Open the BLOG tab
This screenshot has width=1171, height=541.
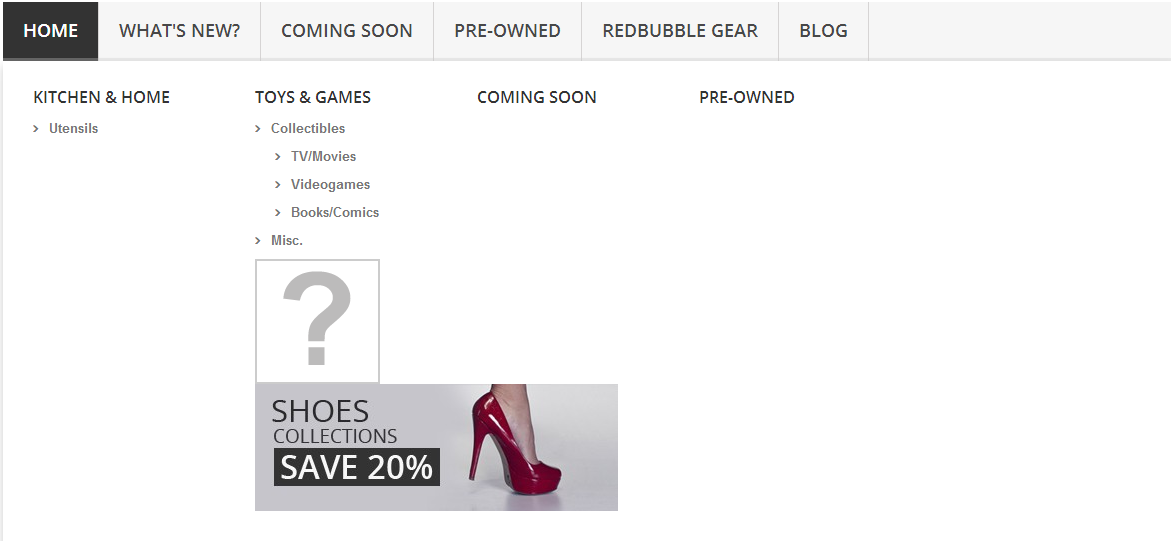(x=823, y=31)
